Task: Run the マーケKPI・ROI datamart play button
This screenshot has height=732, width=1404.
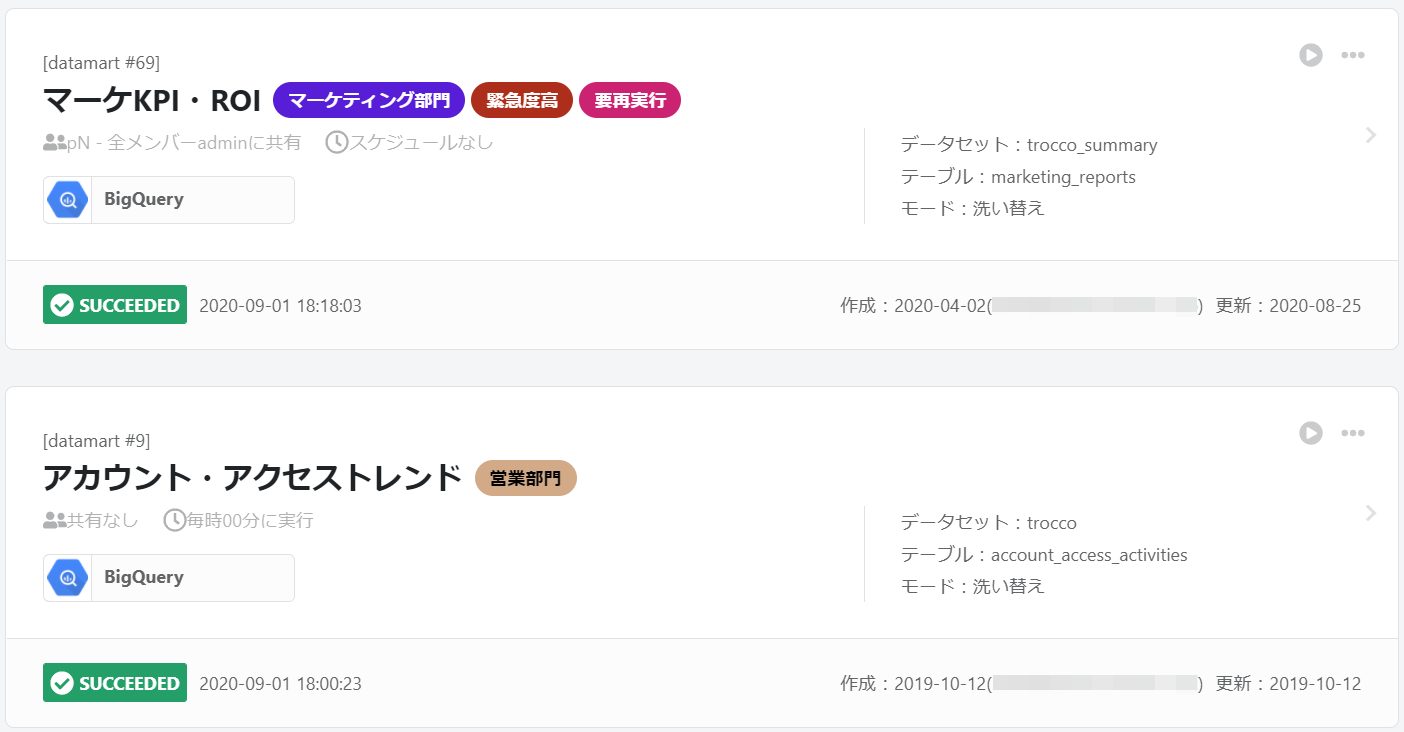Action: coord(1311,55)
